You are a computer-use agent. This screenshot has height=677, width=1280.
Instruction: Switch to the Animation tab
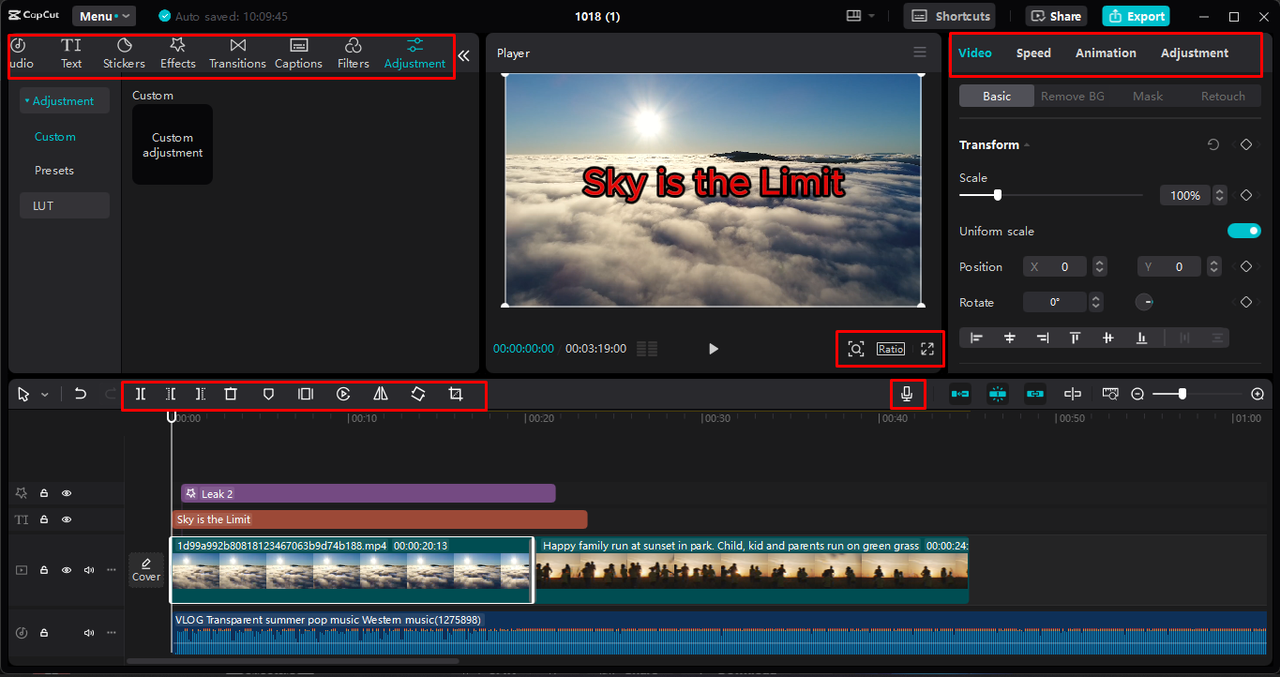pyautogui.click(x=1105, y=53)
